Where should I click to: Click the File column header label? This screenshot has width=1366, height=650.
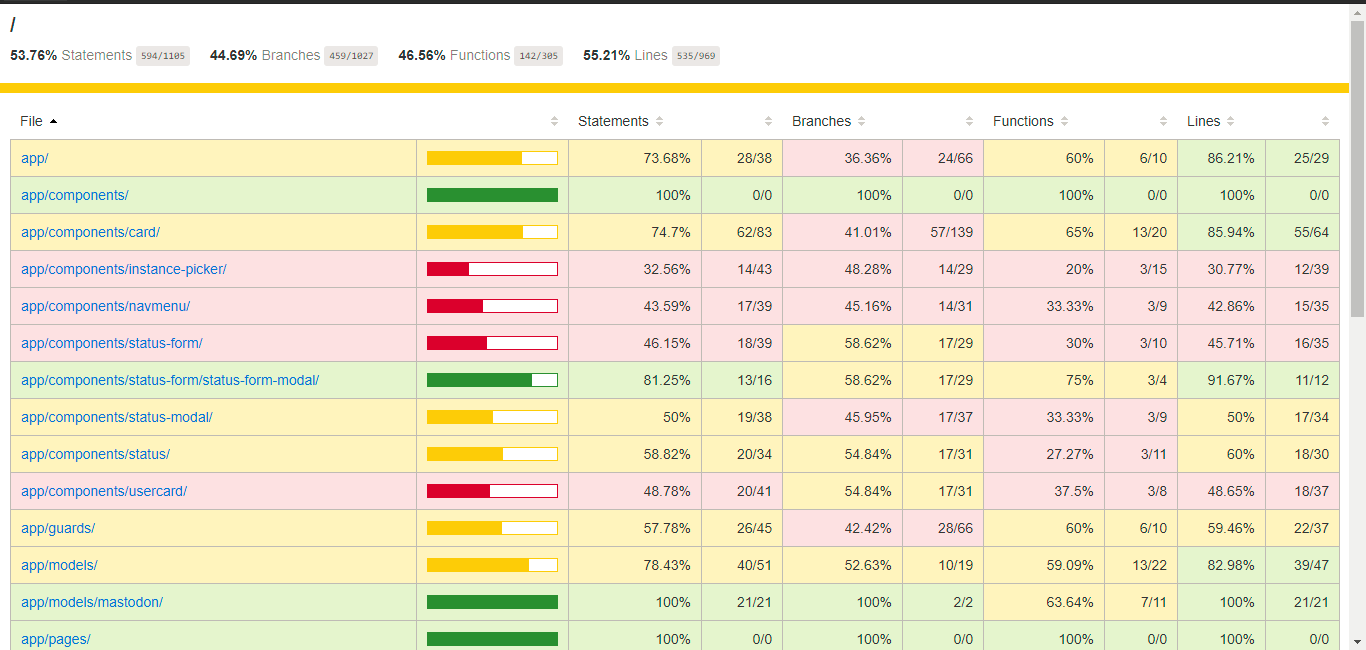pos(31,121)
